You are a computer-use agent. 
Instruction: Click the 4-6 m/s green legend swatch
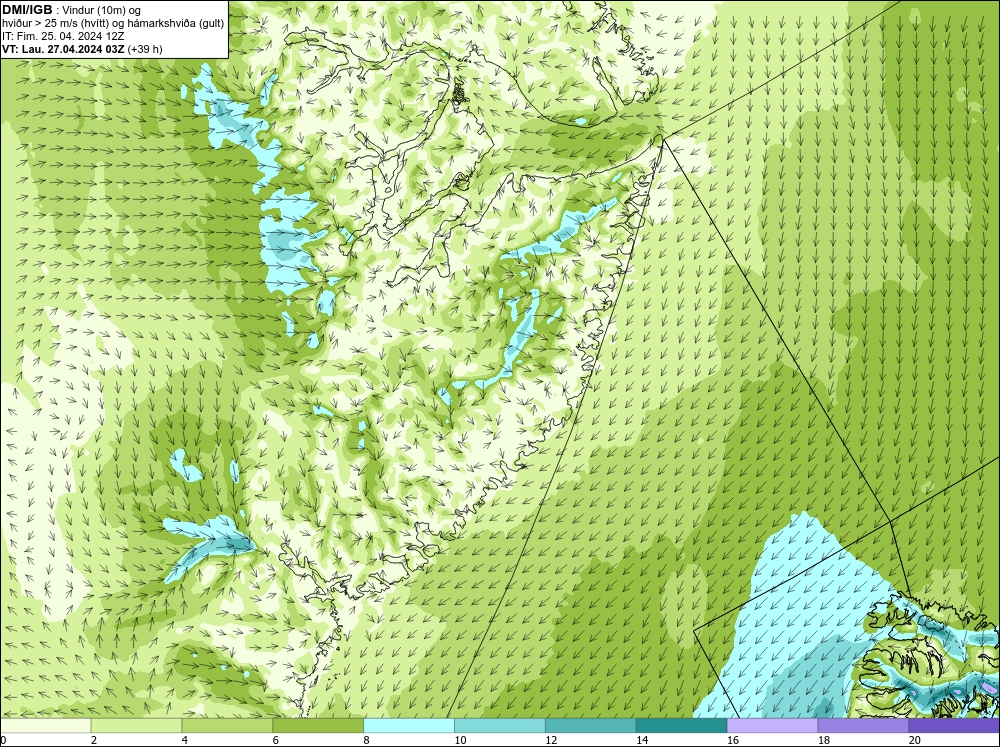(x=227, y=725)
